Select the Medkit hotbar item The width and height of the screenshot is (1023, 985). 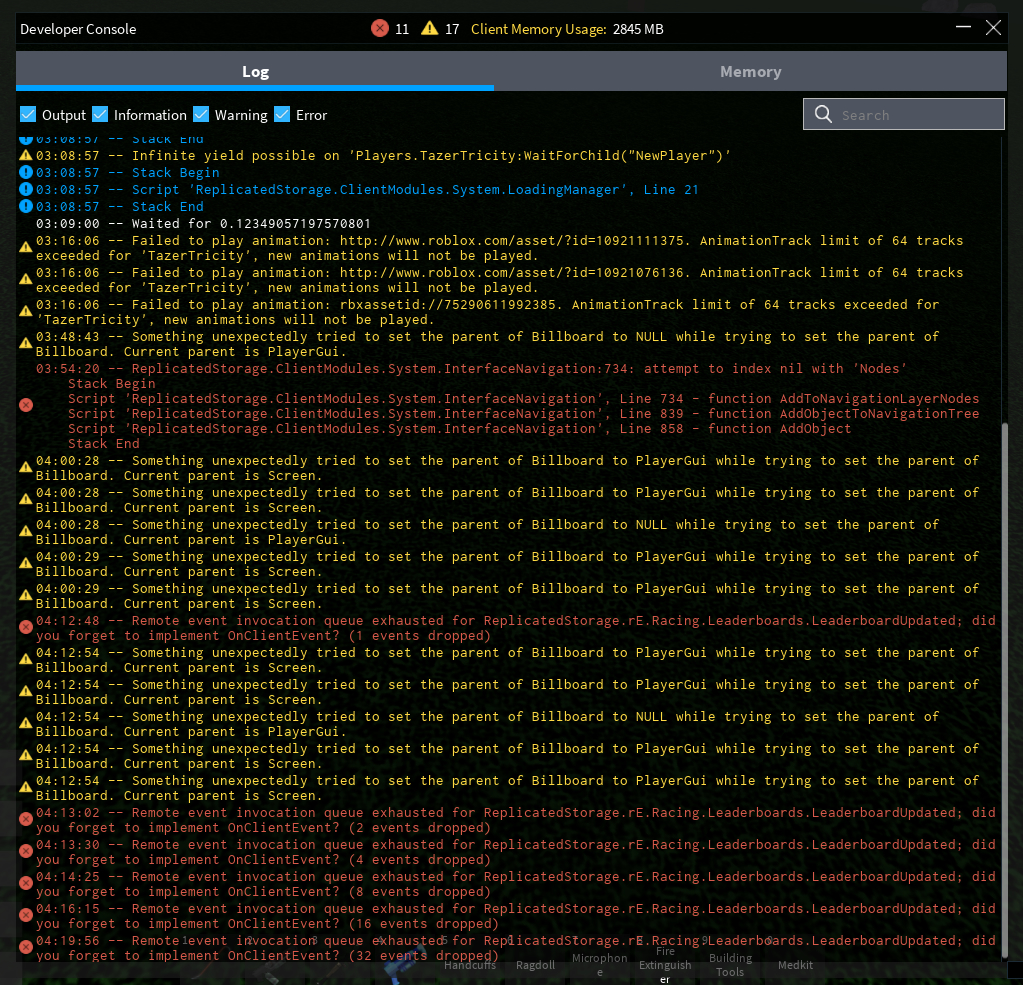pos(795,966)
